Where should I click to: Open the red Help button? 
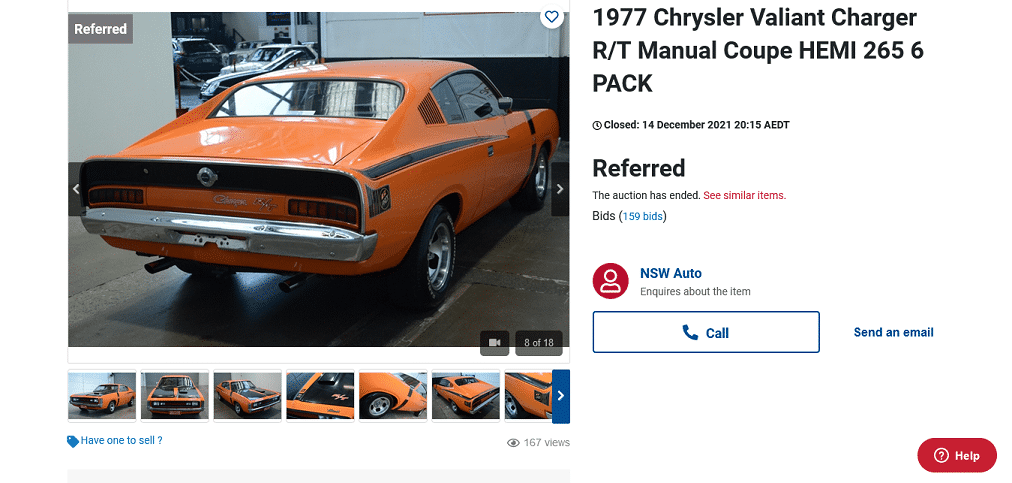pyautogui.click(x=957, y=455)
